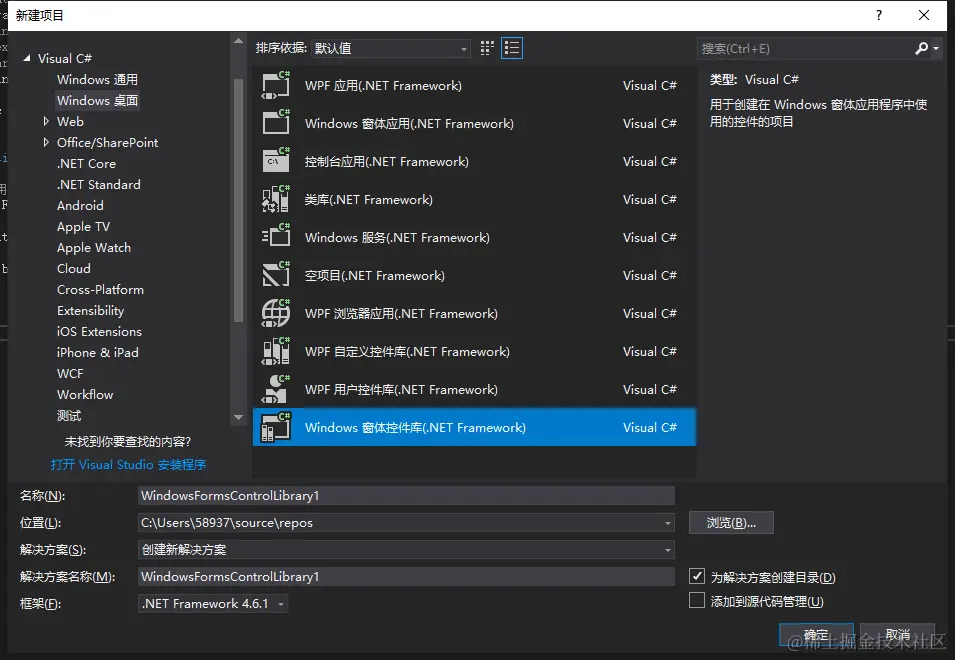
Task: Open the 位置 path dropdown
Action: coord(668,523)
